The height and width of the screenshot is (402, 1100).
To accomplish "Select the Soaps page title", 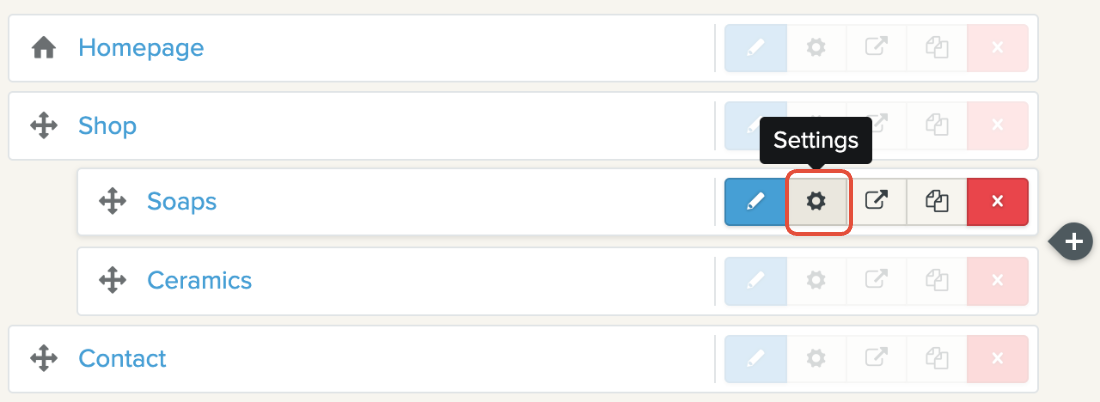I will 182,202.
